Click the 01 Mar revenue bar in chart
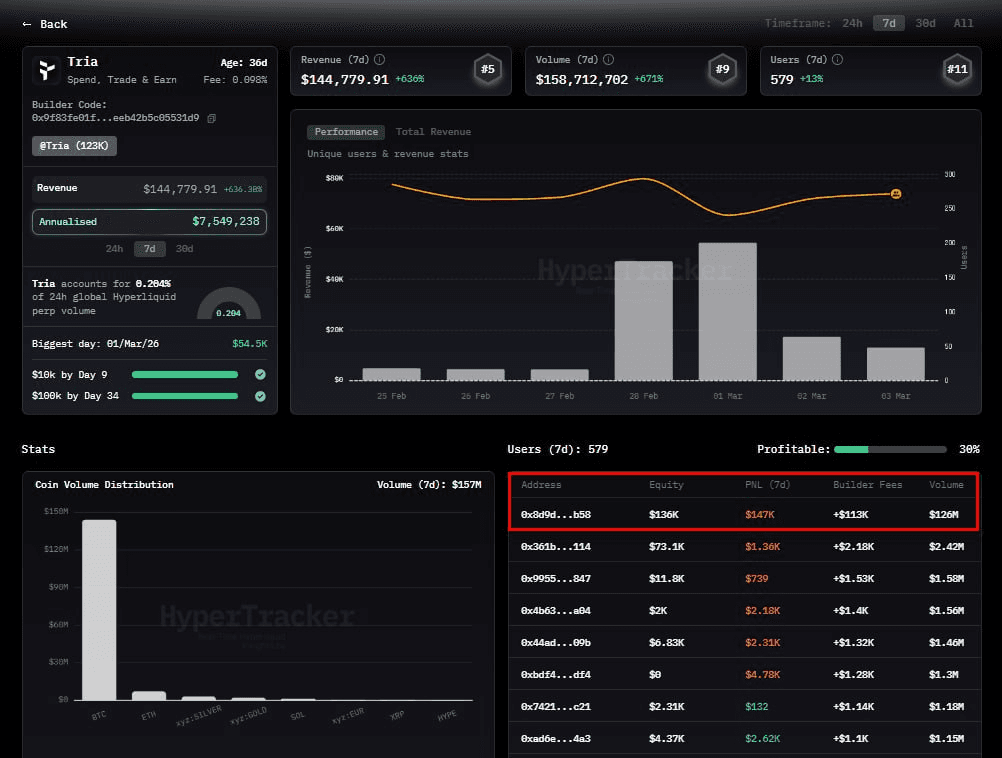Viewport: 1002px width, 758px height. tap(727, 311)
